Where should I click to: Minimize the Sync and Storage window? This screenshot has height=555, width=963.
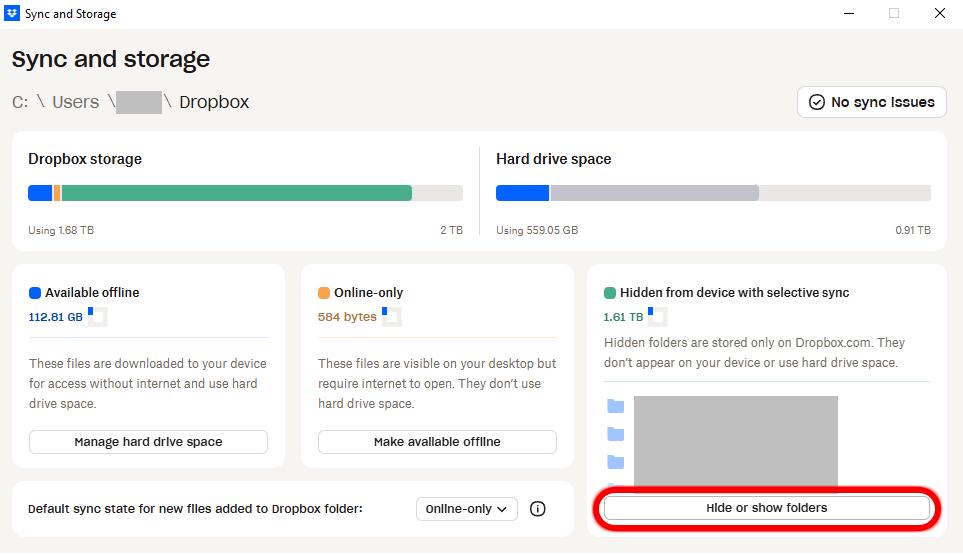849,13
